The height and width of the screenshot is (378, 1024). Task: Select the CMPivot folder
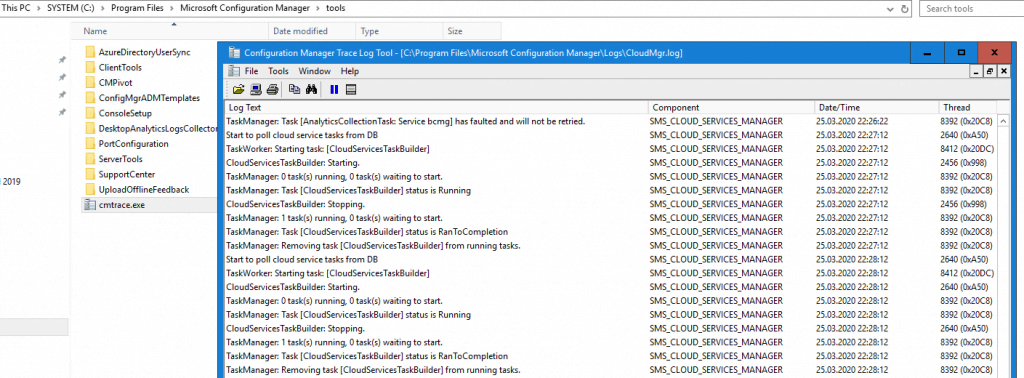(111, 82)
